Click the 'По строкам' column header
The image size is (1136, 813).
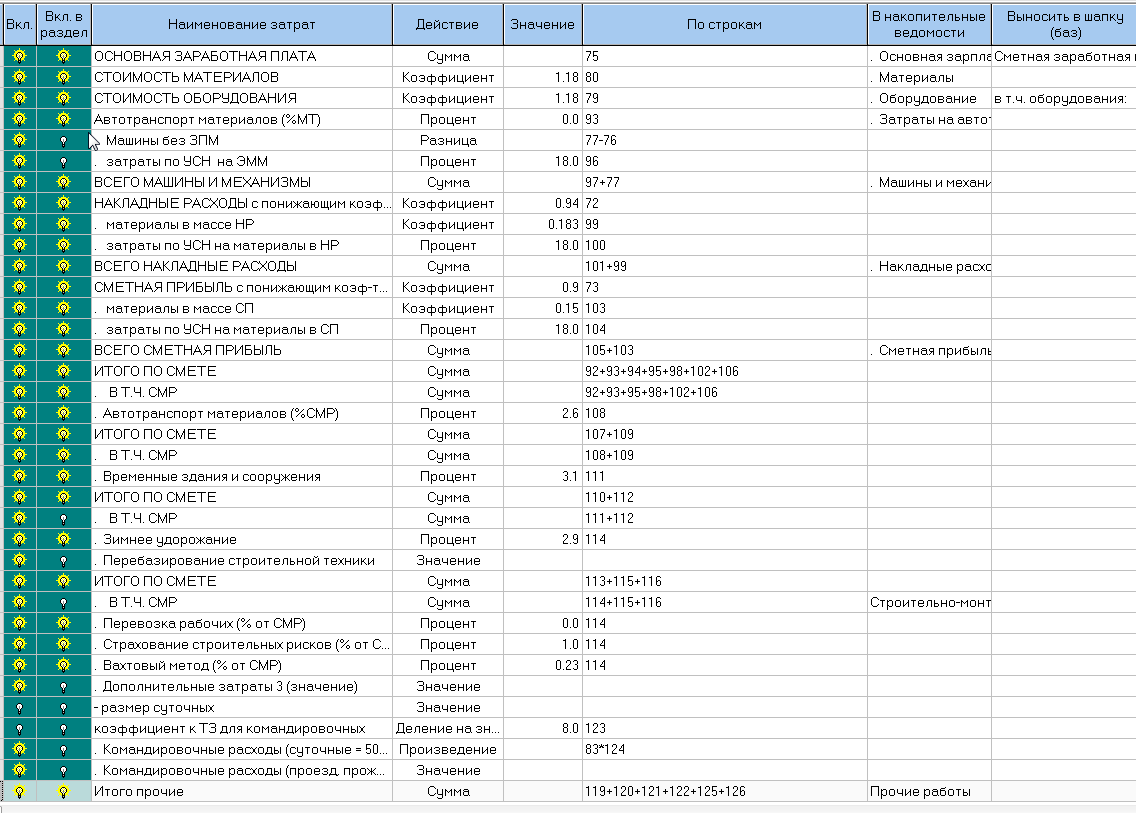tap(724, 24)
